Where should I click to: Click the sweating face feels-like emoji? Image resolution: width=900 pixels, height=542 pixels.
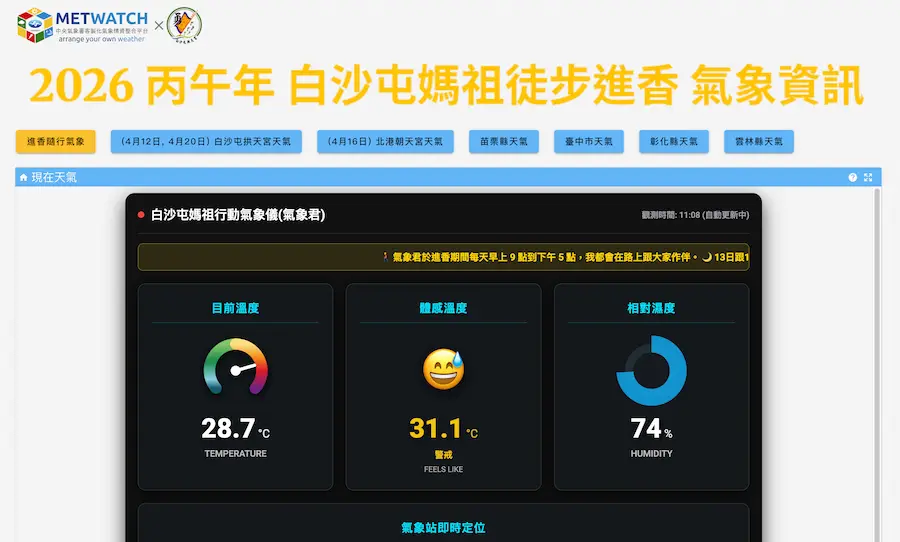(443, 370)
